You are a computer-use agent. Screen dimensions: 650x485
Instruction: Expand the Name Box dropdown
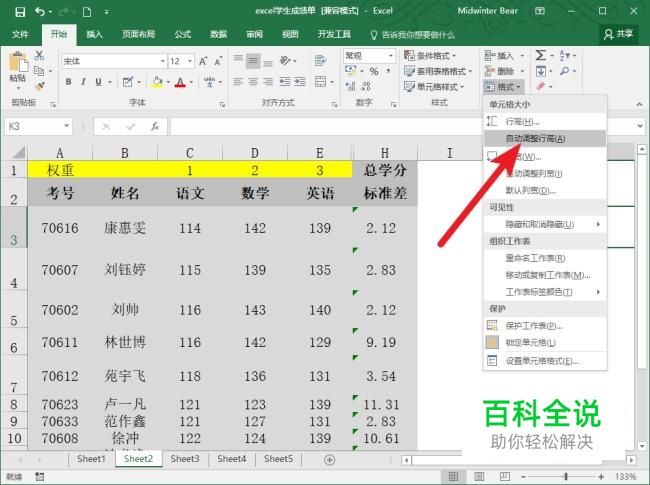pyautogui.click(x=66, y=126)
